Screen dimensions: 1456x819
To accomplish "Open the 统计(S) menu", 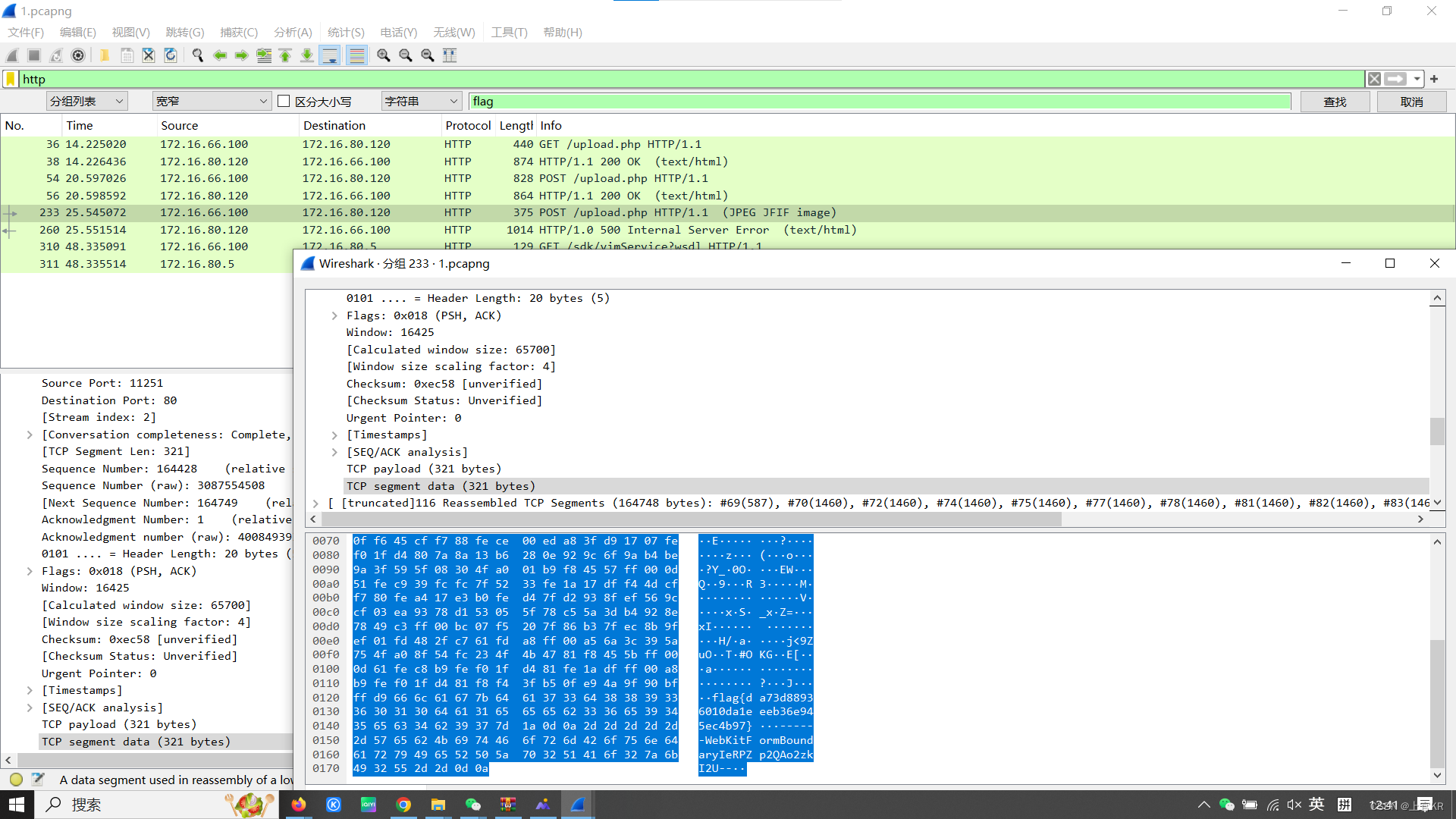I will (346, 32).
